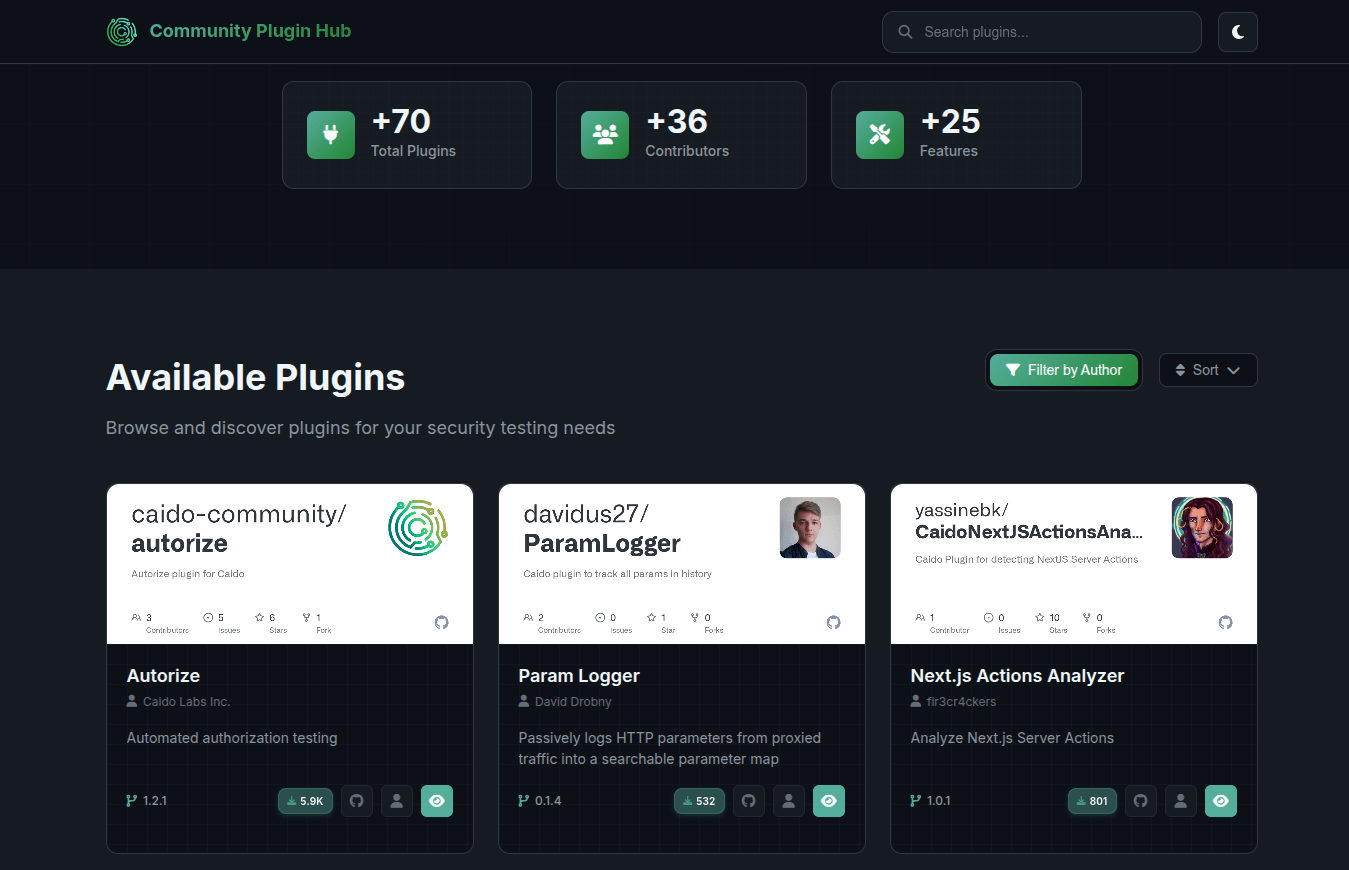Image resolution: width=1349 pixels, height=870 pixels.
Task: Click GitHub mark in ParamLogger preview image
Action: [833, 622]
